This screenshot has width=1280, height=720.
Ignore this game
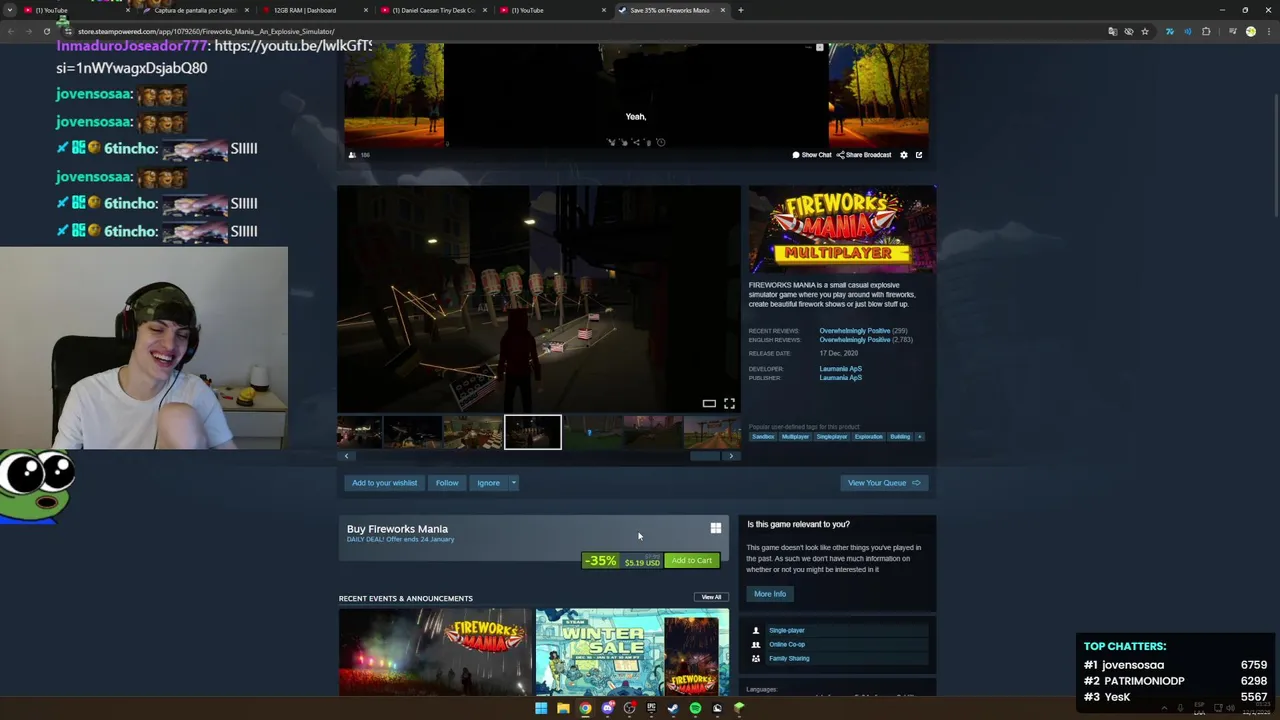click(x=488, y=483)
